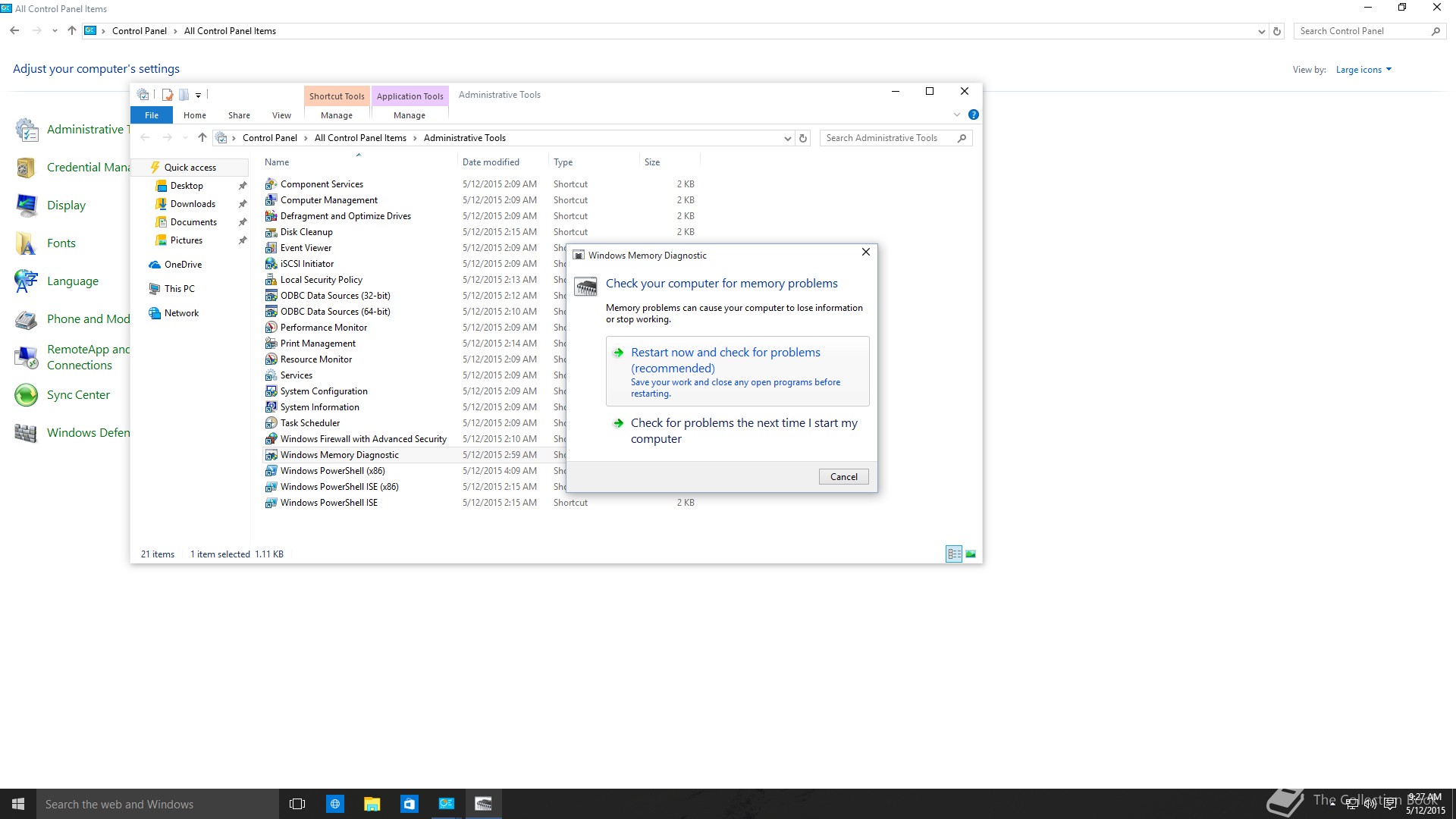Open the Share ribbon tab

(239, 115)
